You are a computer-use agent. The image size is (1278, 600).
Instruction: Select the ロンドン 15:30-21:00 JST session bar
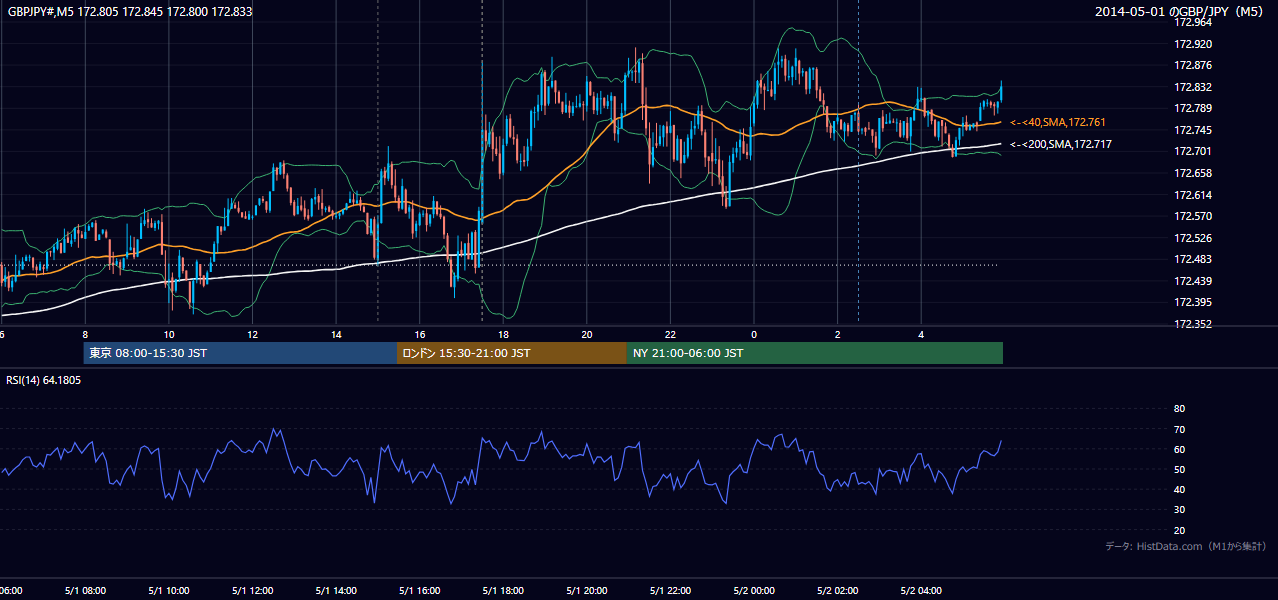(512, 353)
